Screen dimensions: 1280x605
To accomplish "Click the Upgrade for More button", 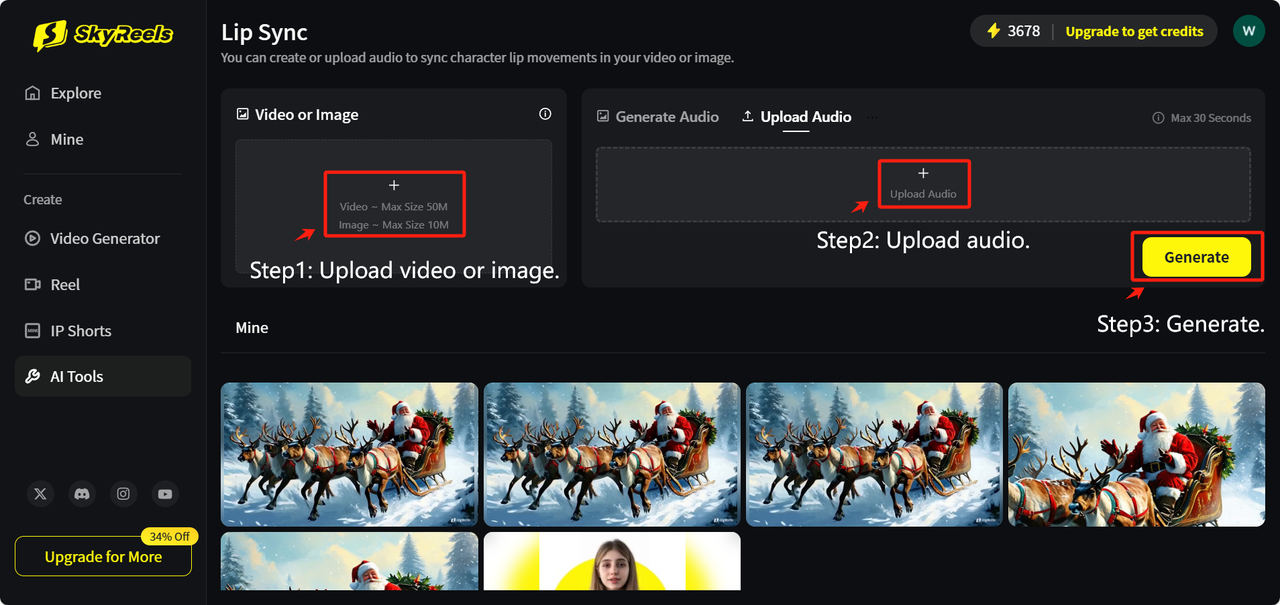I will tap(103, 557).
